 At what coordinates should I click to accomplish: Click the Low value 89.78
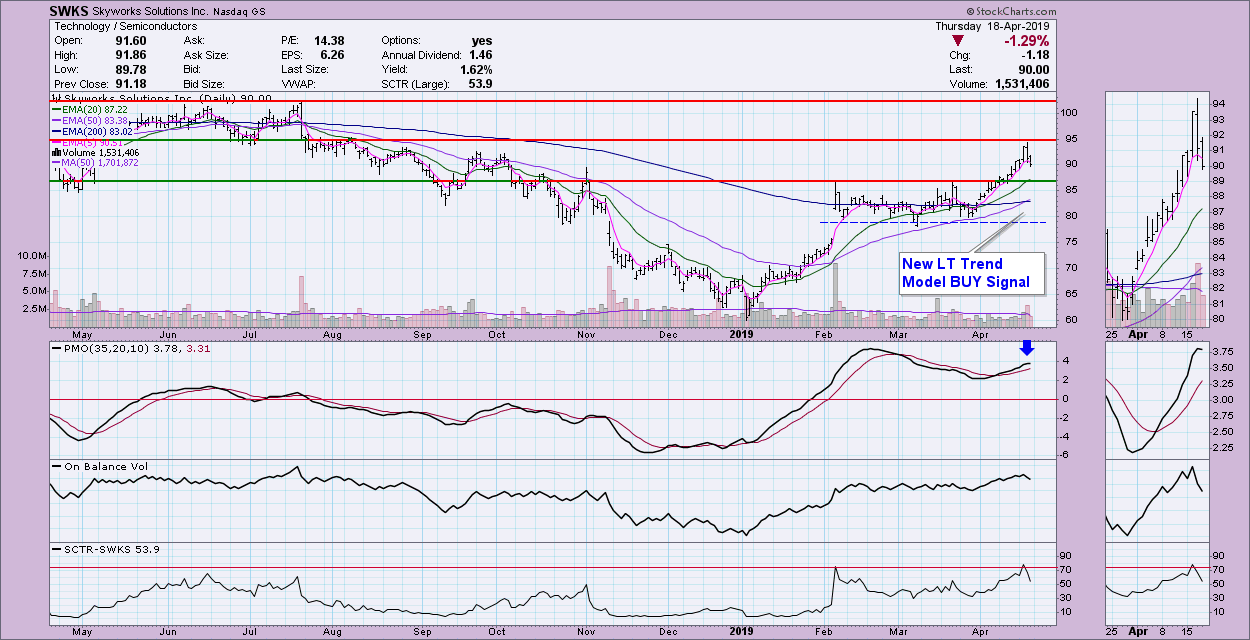(130, 70)
